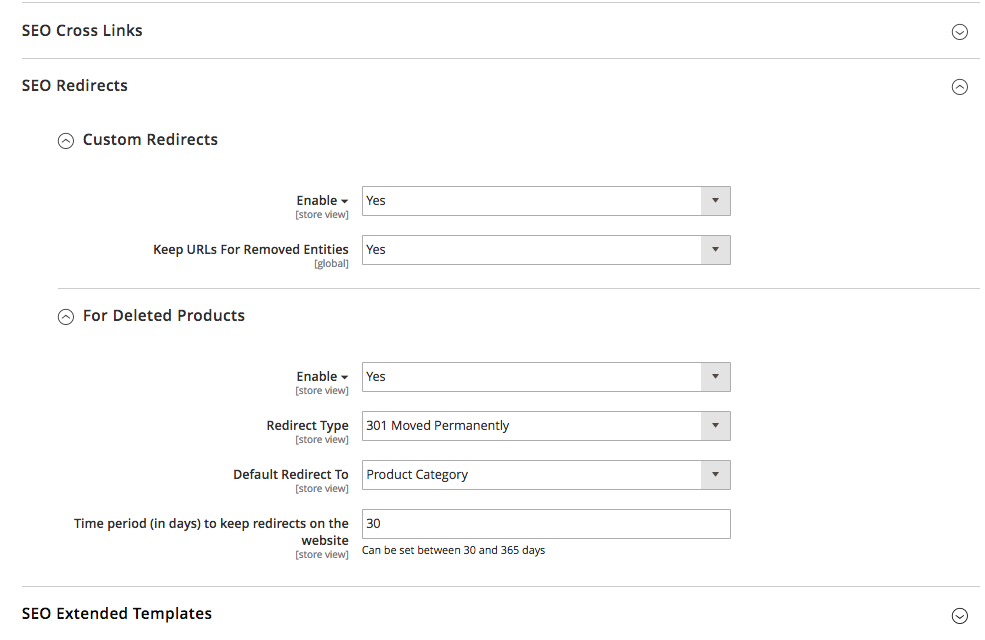Click Enable label arrow under Custom Redirects
985x640 pixels.
pos(344,202)
